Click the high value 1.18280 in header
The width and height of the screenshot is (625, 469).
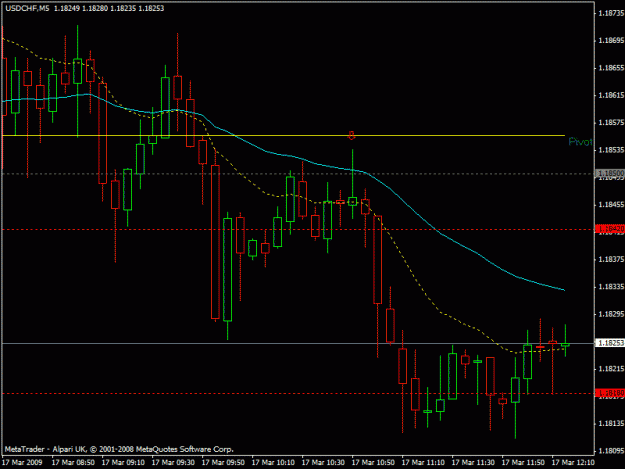(95, 8)
